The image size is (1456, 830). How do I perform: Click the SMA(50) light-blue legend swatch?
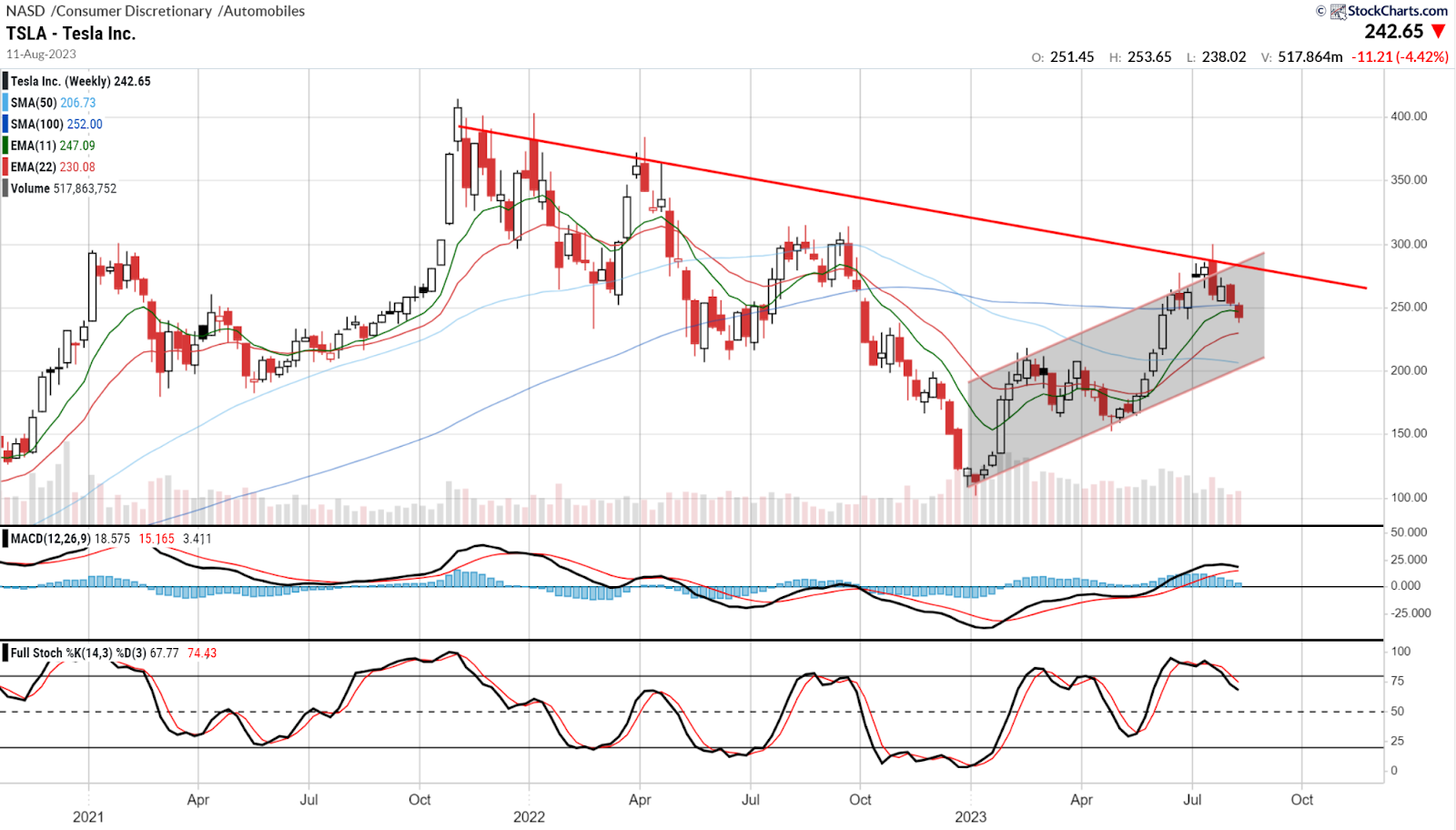click(x=5, y=103)
